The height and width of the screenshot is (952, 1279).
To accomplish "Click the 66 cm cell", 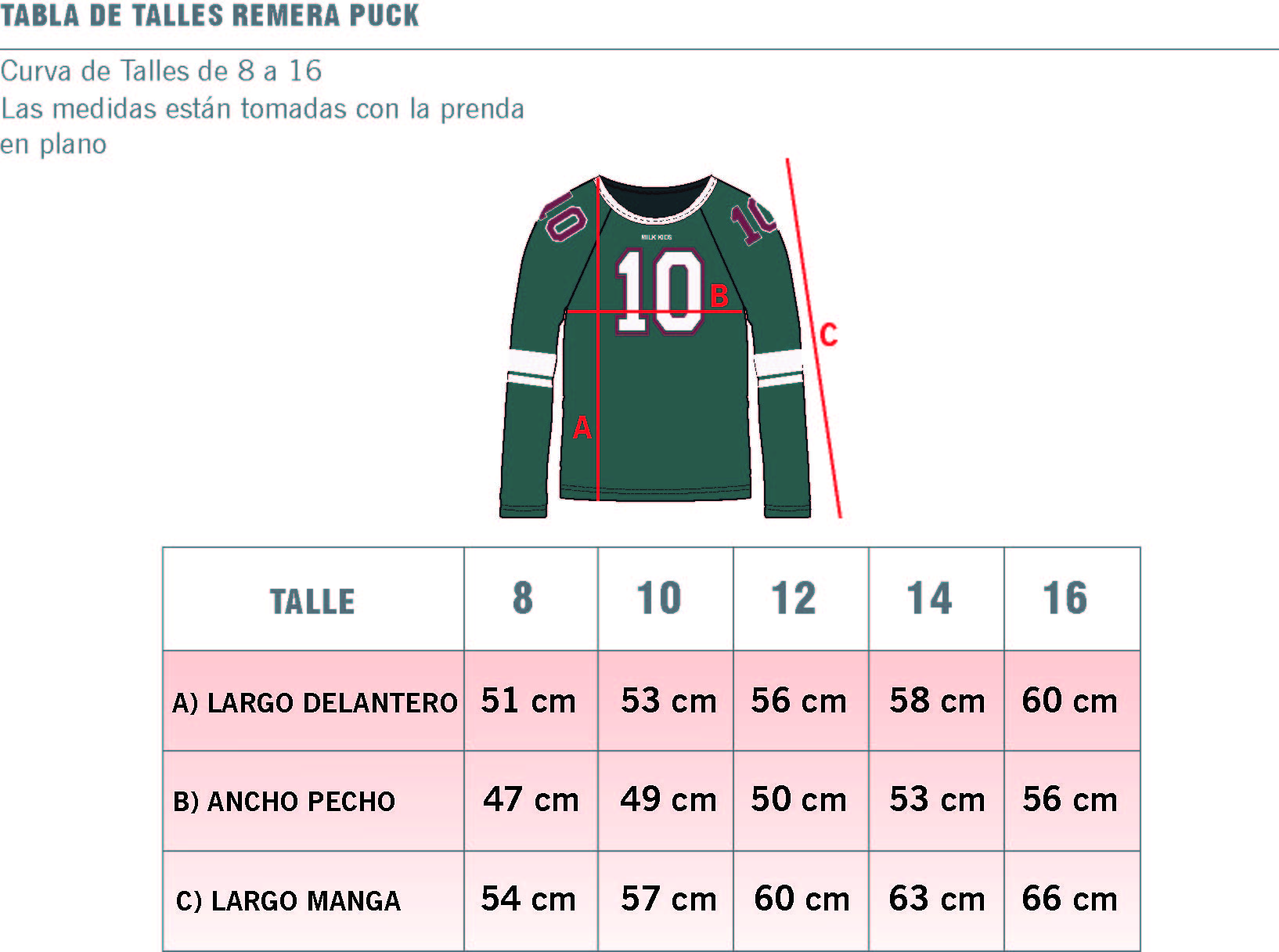I will pyautogui.click(x=1070, y=898).
